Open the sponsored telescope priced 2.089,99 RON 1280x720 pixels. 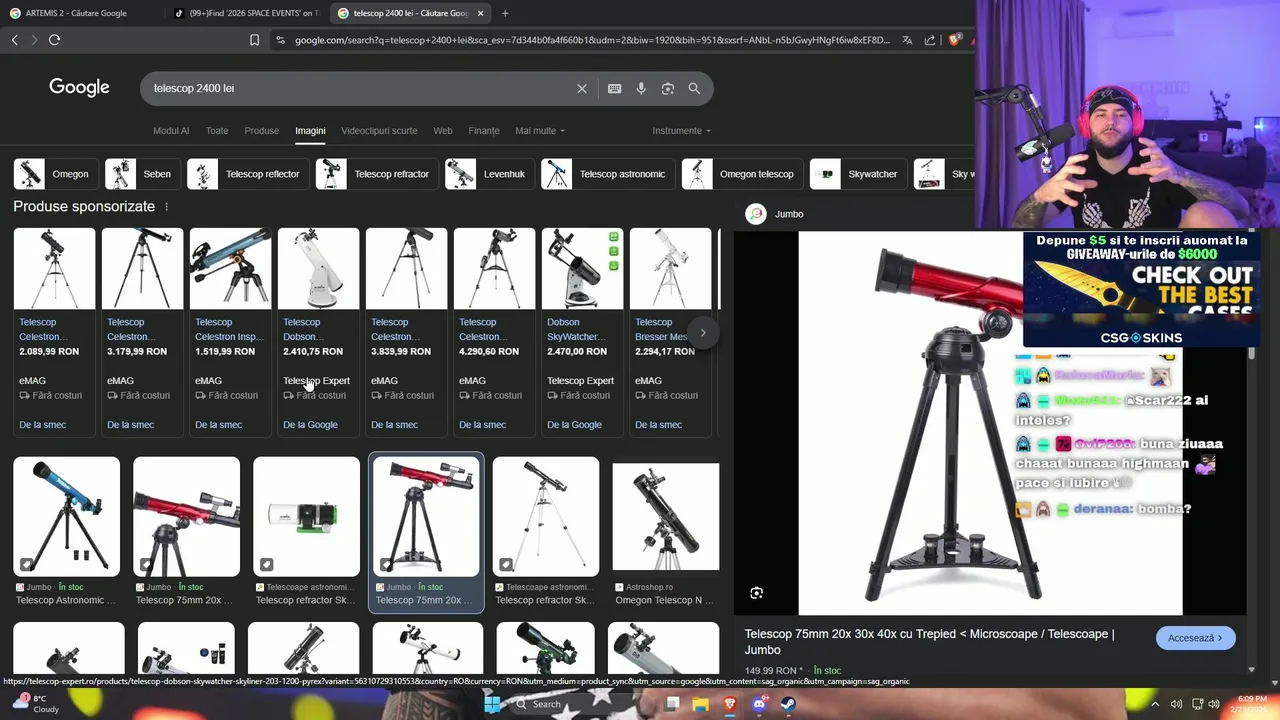pos(54,332)
